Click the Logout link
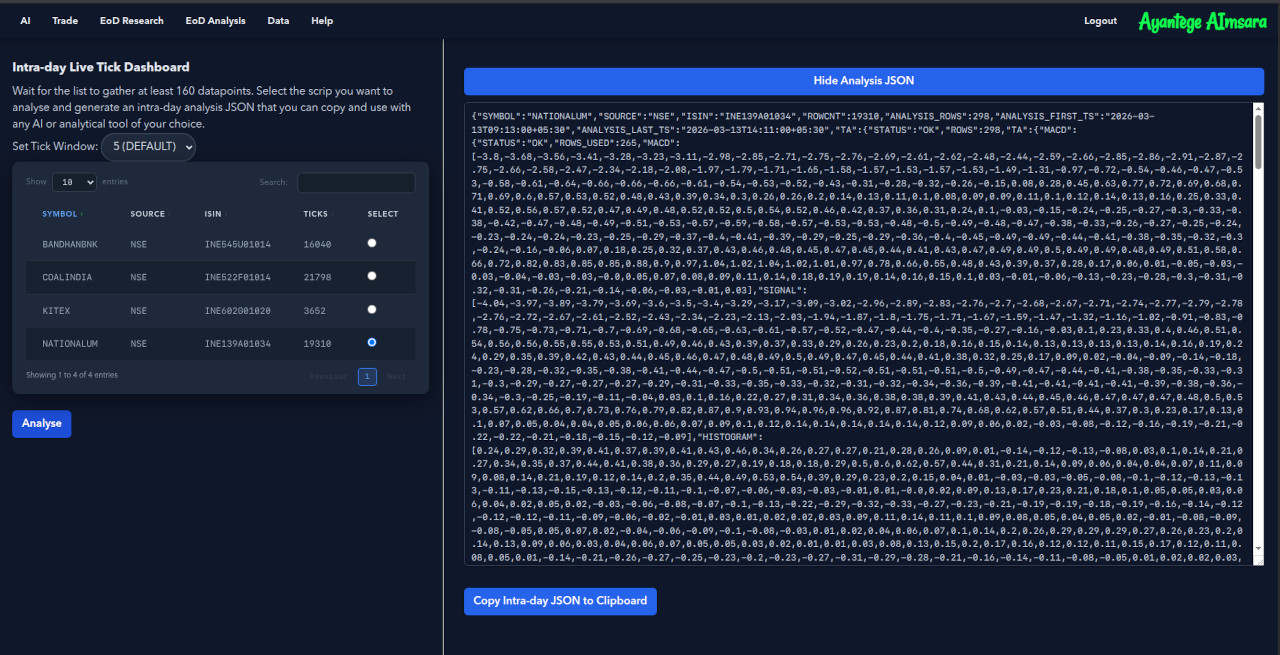Image resolution: width=1280 pixels, height=655 pixels. point(1100,20)
